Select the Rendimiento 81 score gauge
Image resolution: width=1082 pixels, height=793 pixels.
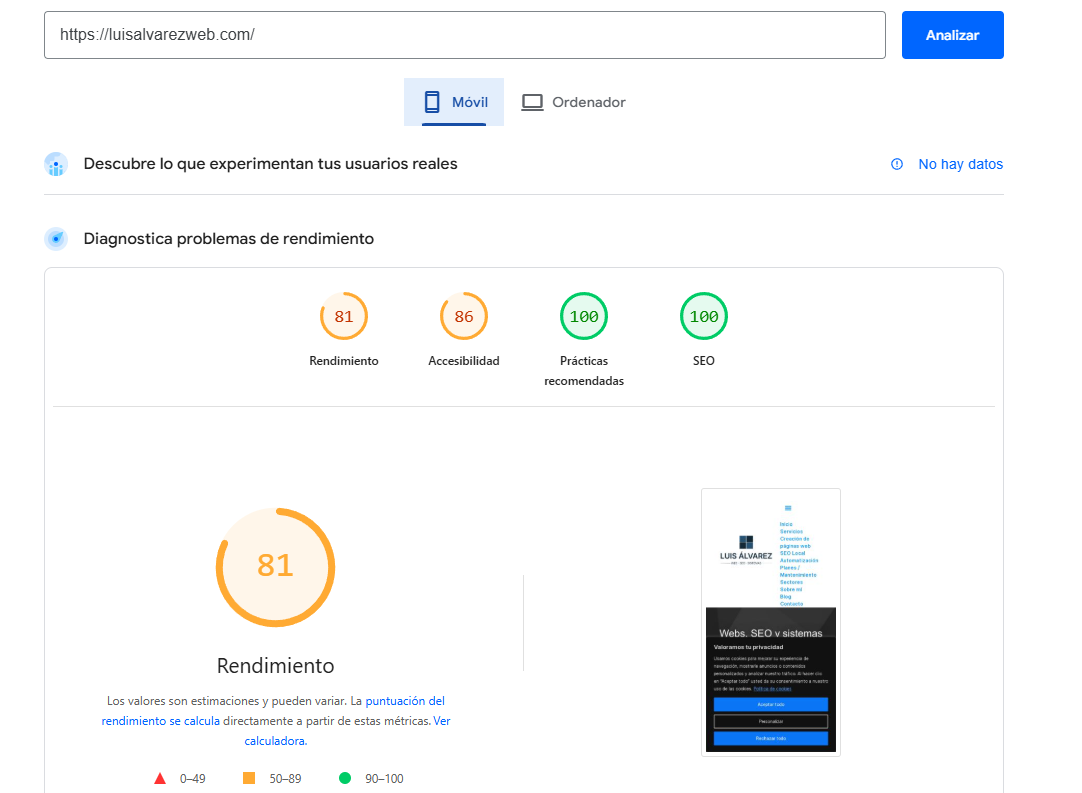point(344,317)
